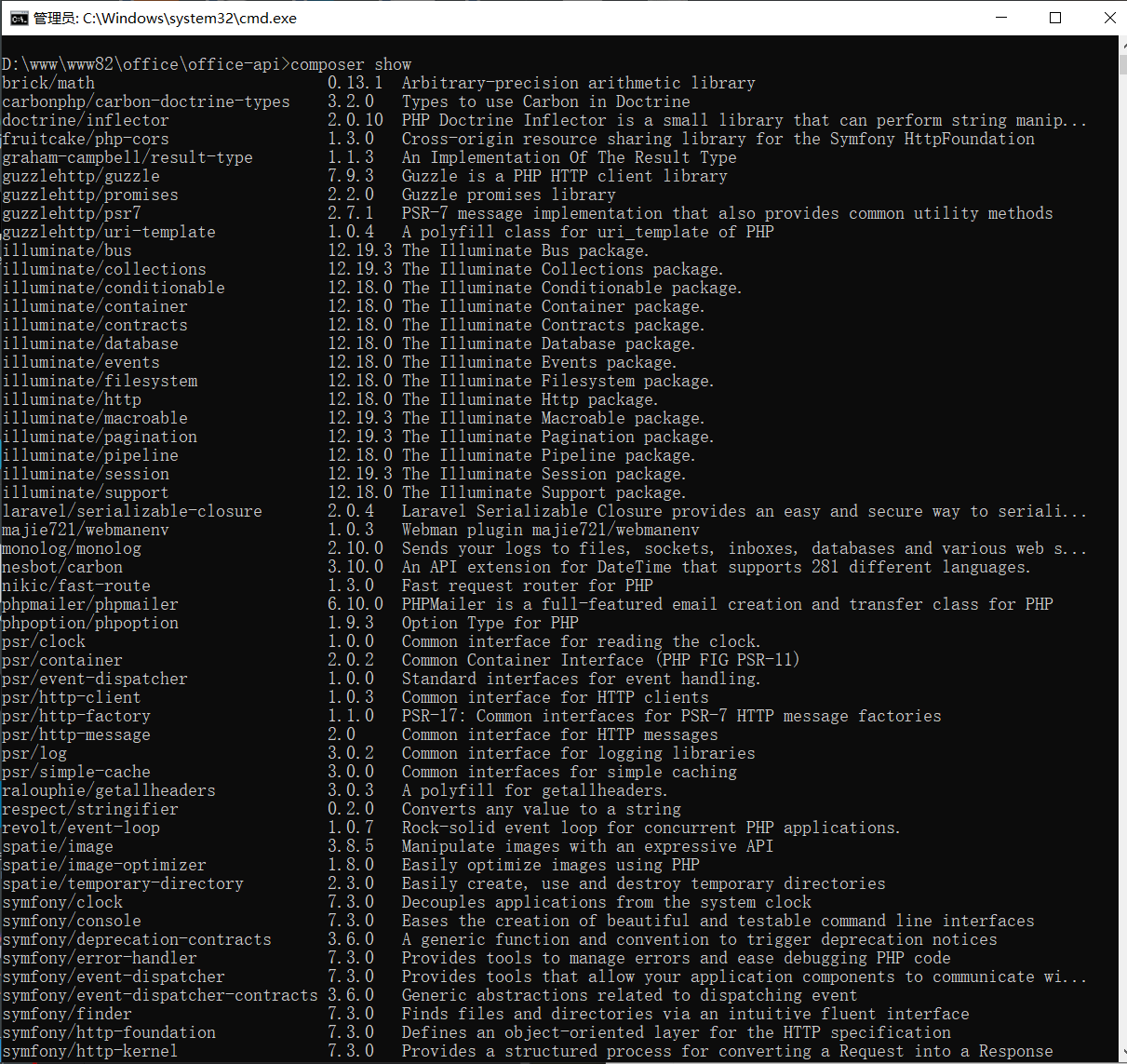
Task: Select psr/simple-cache package name
Action: [76, 772]
